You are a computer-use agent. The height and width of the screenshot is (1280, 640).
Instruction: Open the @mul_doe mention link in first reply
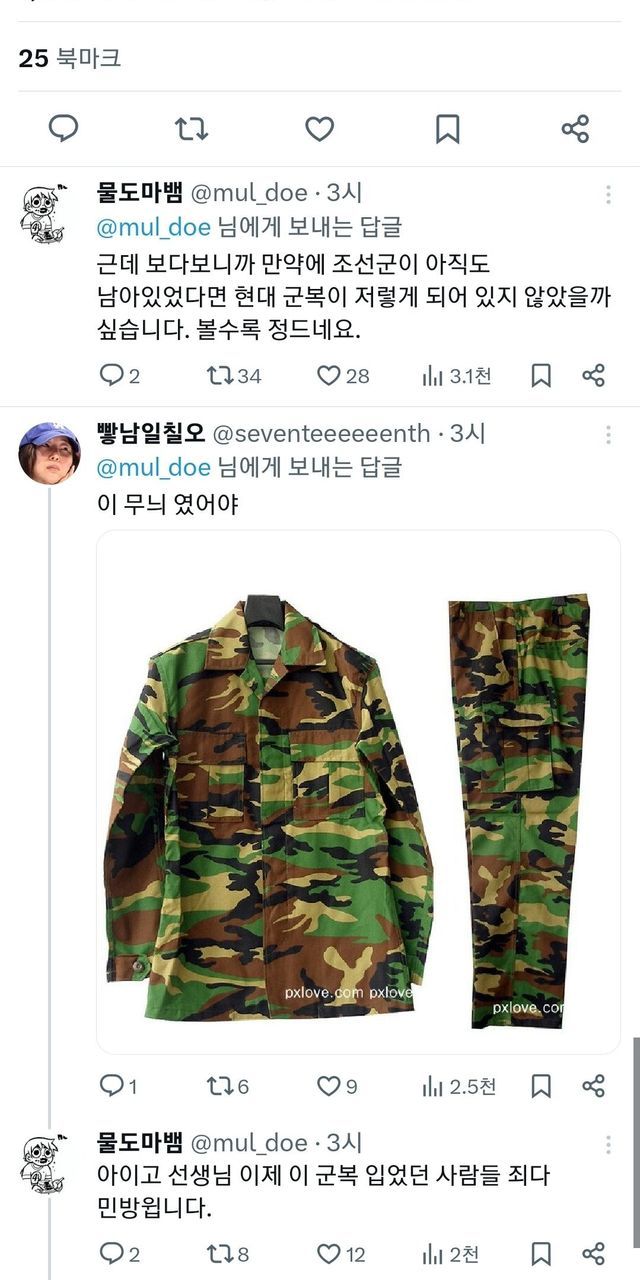(153, 226)
